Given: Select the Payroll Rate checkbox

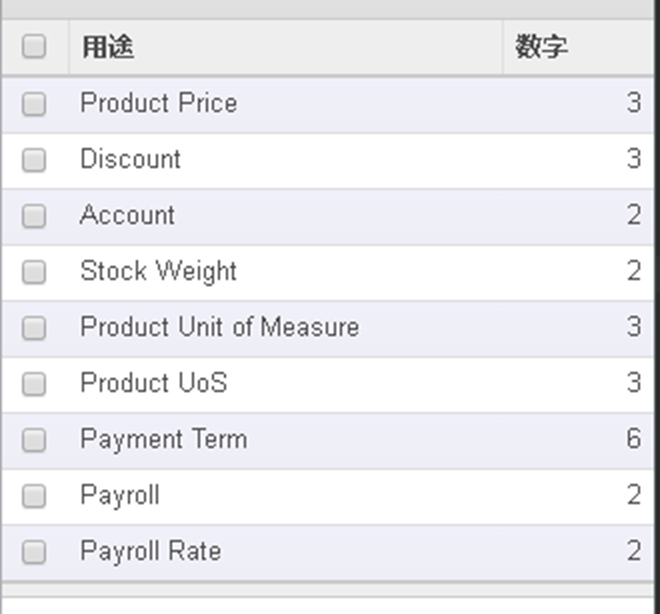Looking at the screenshot, I should coord(34,552).
